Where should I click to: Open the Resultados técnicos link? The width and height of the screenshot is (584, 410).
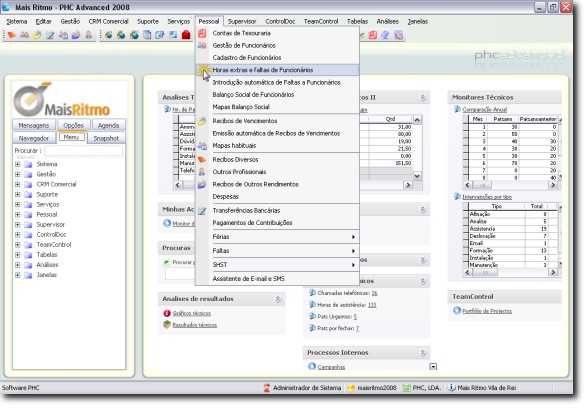tap(194, 325)
